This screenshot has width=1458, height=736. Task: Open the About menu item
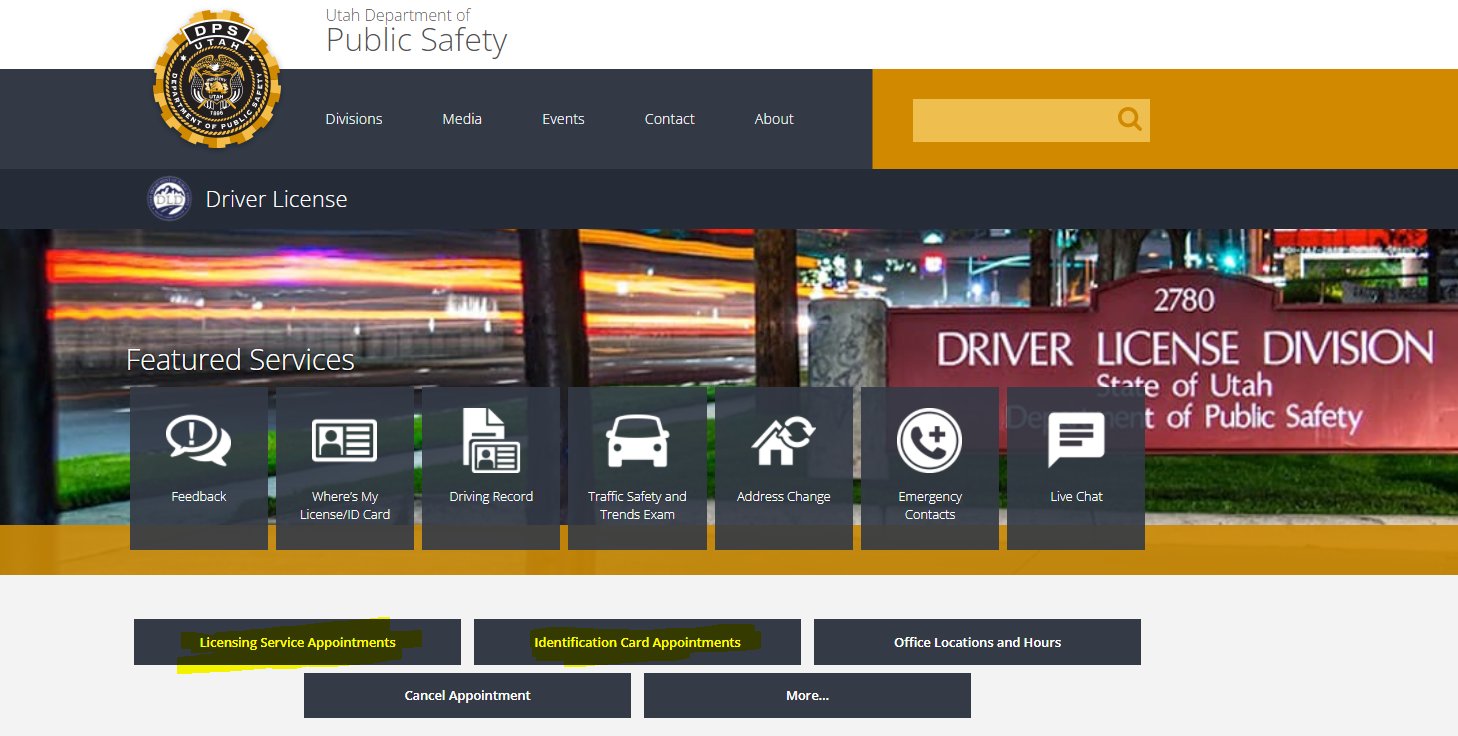(x=774, y=119)
